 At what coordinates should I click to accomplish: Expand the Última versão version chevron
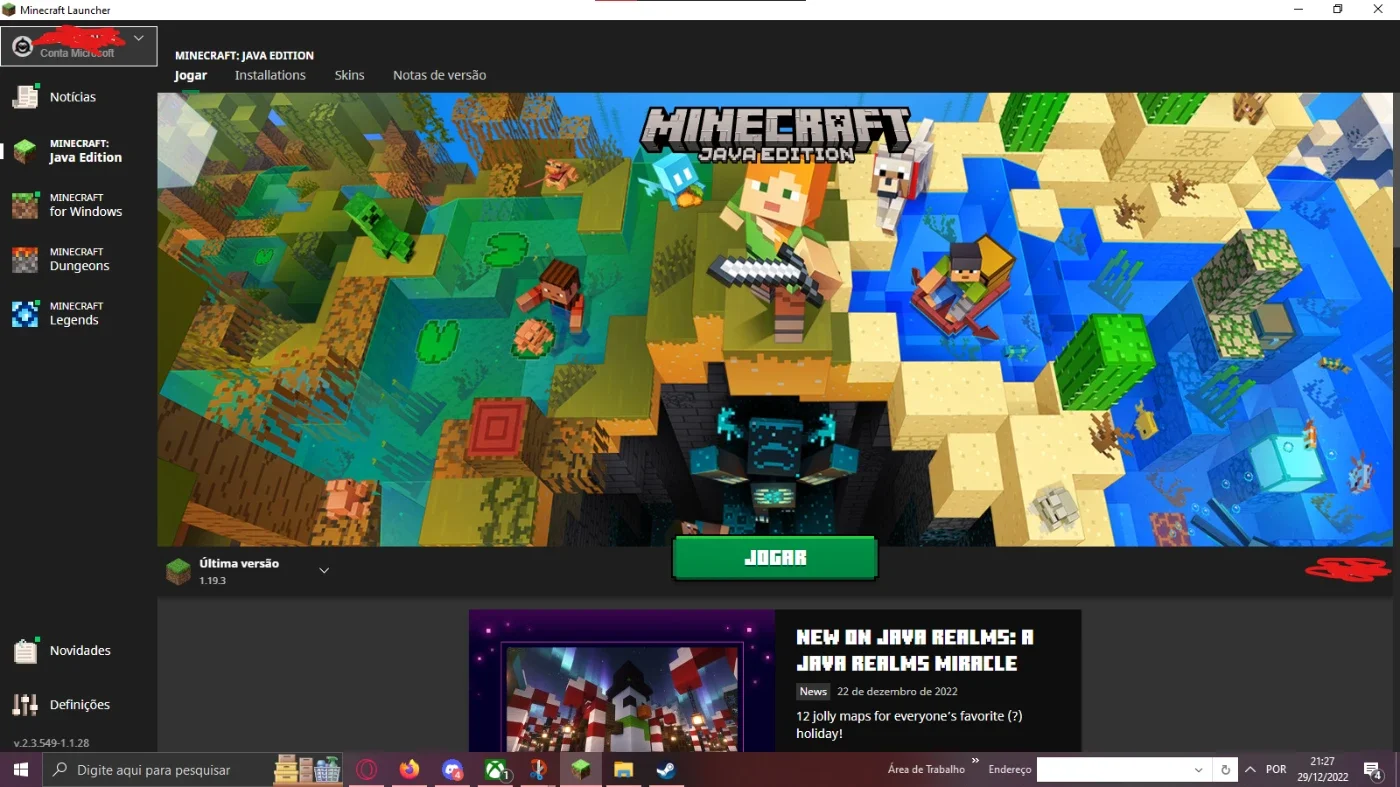324,570
